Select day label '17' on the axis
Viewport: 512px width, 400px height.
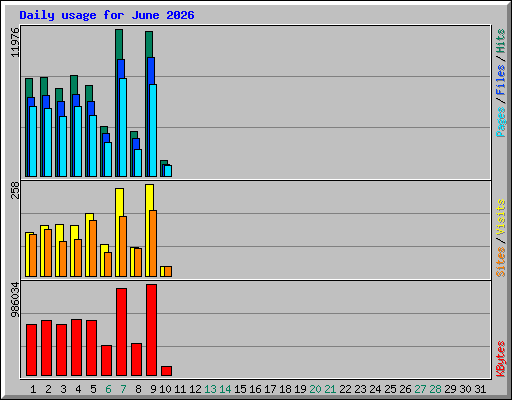pos(270,389)
